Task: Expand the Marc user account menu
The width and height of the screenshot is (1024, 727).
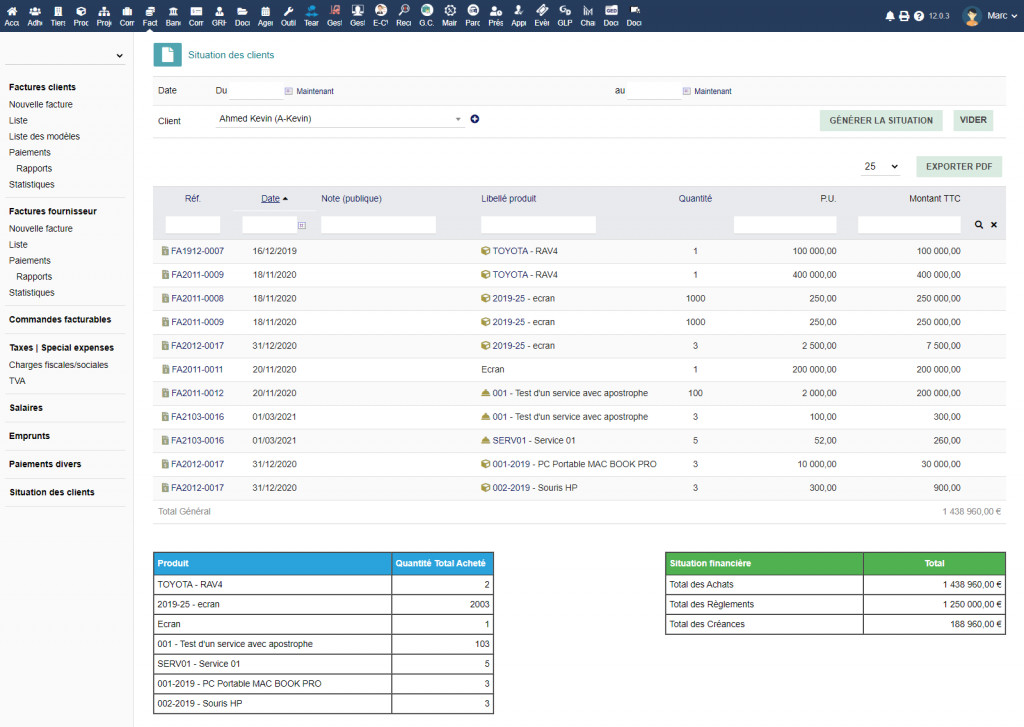Action: point(996,16)
